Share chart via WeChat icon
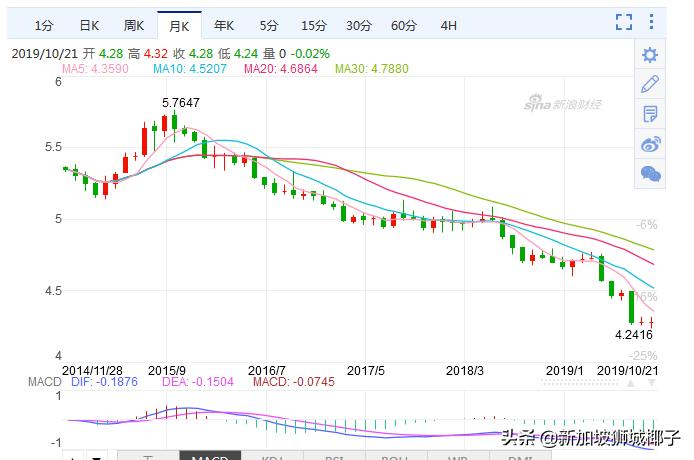This screenshot has width=694, height=460. coord(650,174)
